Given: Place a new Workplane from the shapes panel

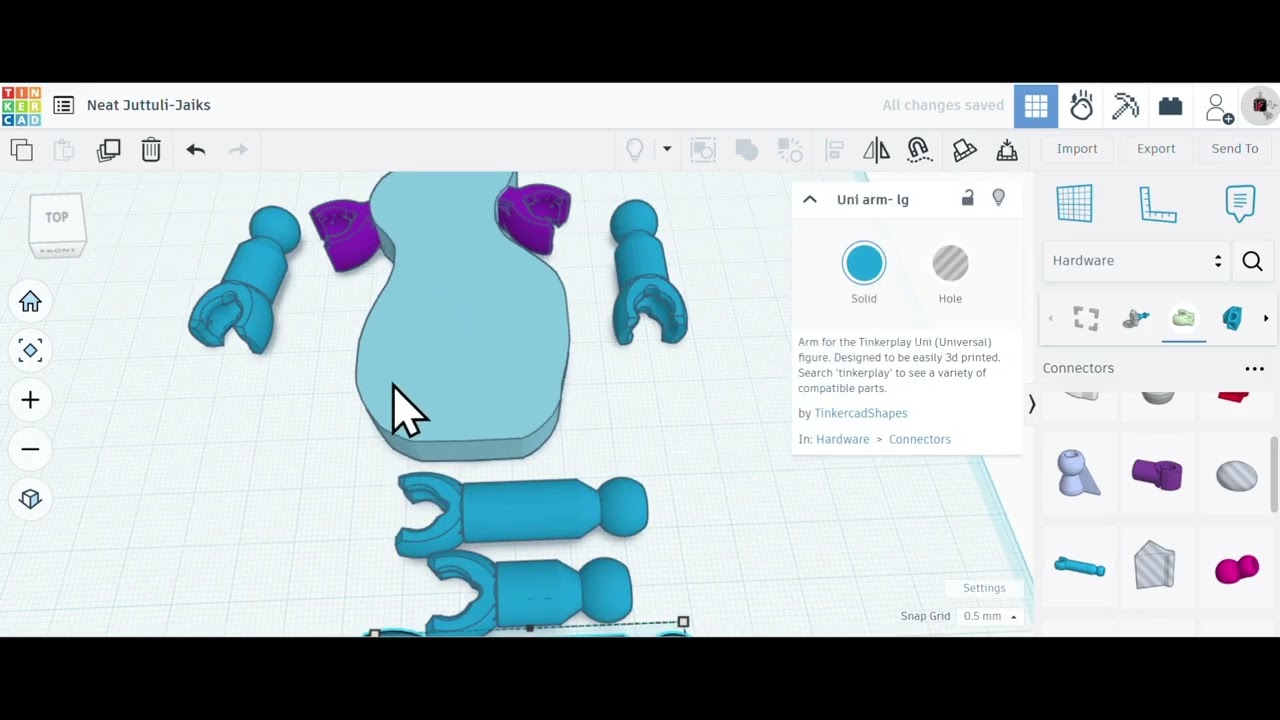Looking at the screenshot, I should [x=1075, y=203].
